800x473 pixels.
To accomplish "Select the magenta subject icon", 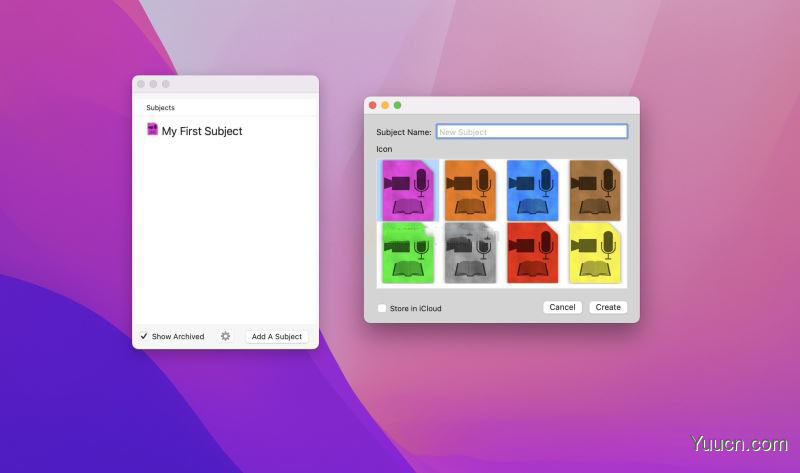I will (408, 190).
